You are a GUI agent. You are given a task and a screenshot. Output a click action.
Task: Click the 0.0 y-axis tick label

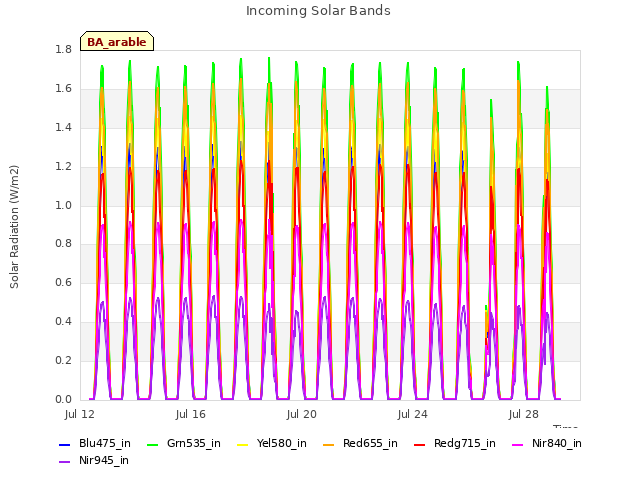point(63,399)
